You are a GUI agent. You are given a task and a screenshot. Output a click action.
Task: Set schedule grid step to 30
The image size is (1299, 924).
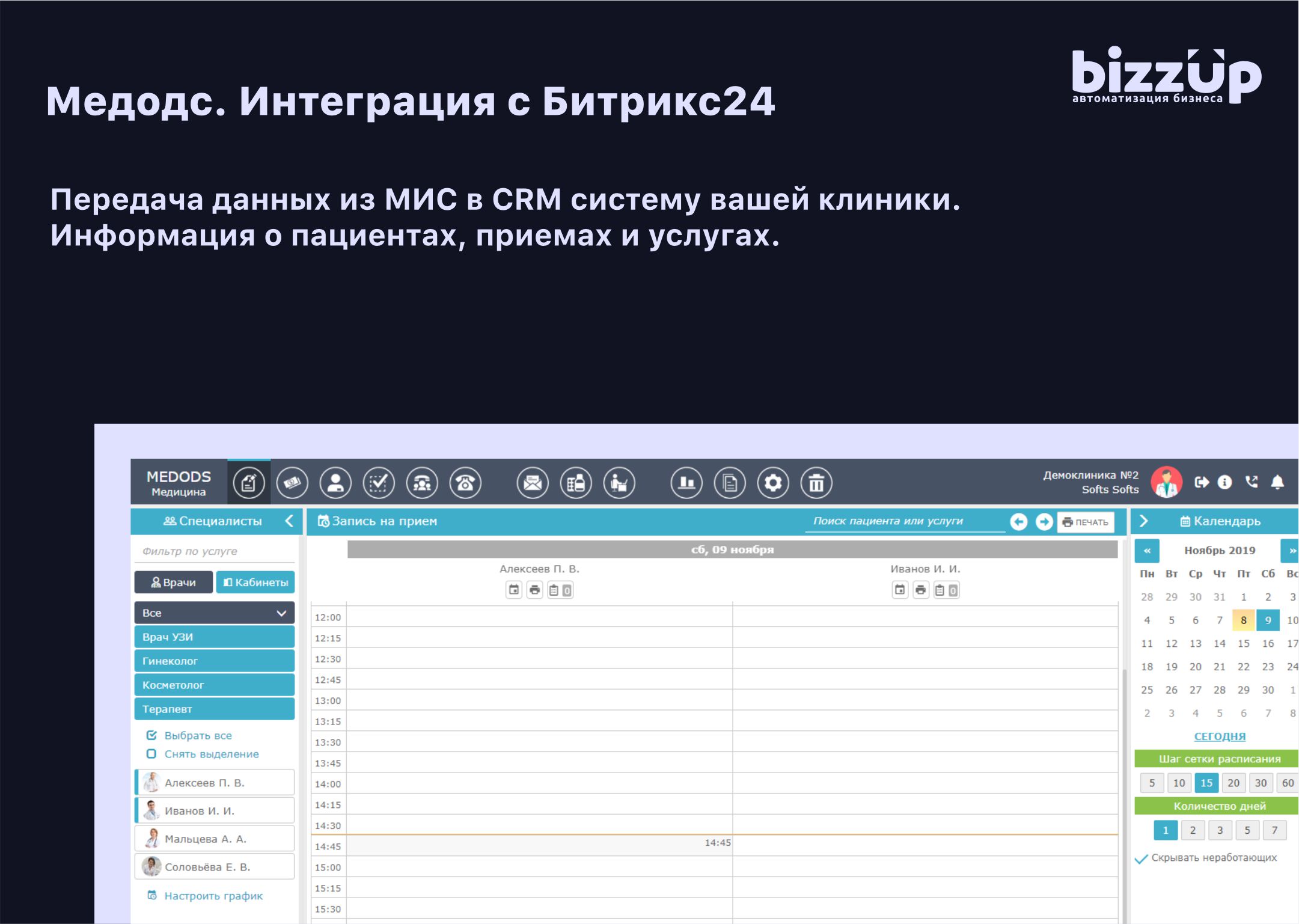[1261, 783]
